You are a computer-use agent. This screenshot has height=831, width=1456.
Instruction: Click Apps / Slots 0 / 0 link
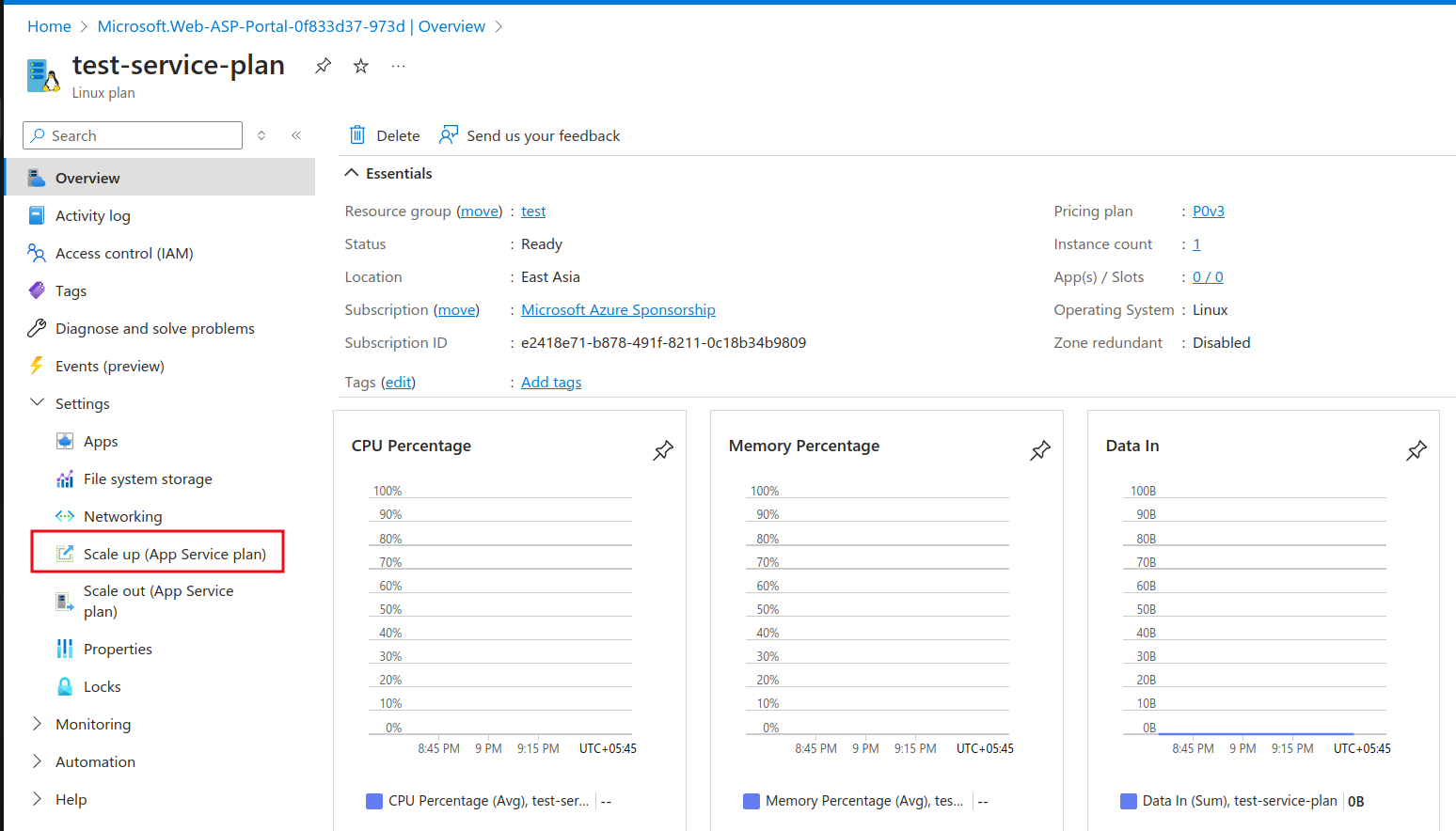click(x=1208, y=277)
